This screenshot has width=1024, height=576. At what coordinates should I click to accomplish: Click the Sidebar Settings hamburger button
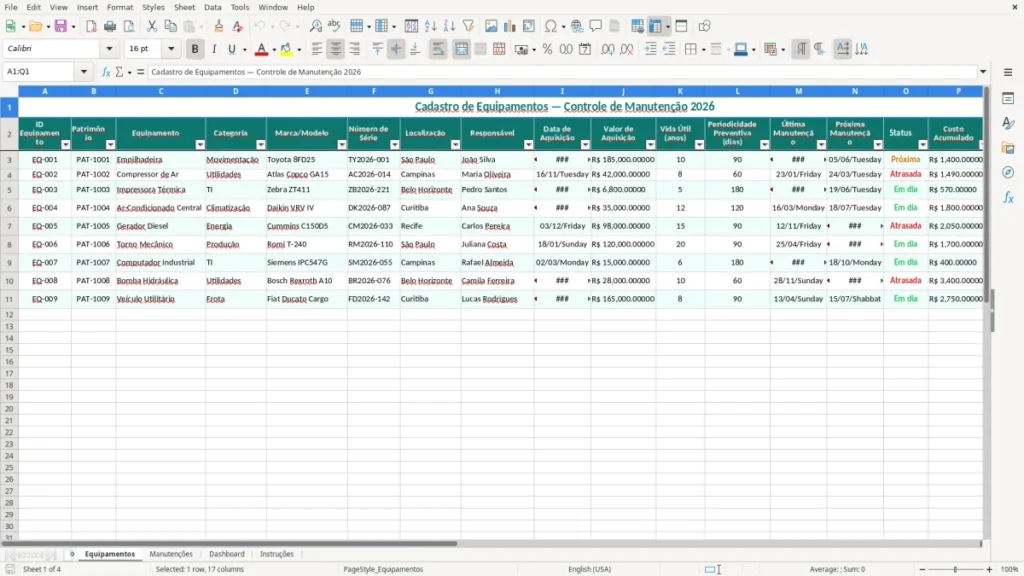coord(1008,72)
